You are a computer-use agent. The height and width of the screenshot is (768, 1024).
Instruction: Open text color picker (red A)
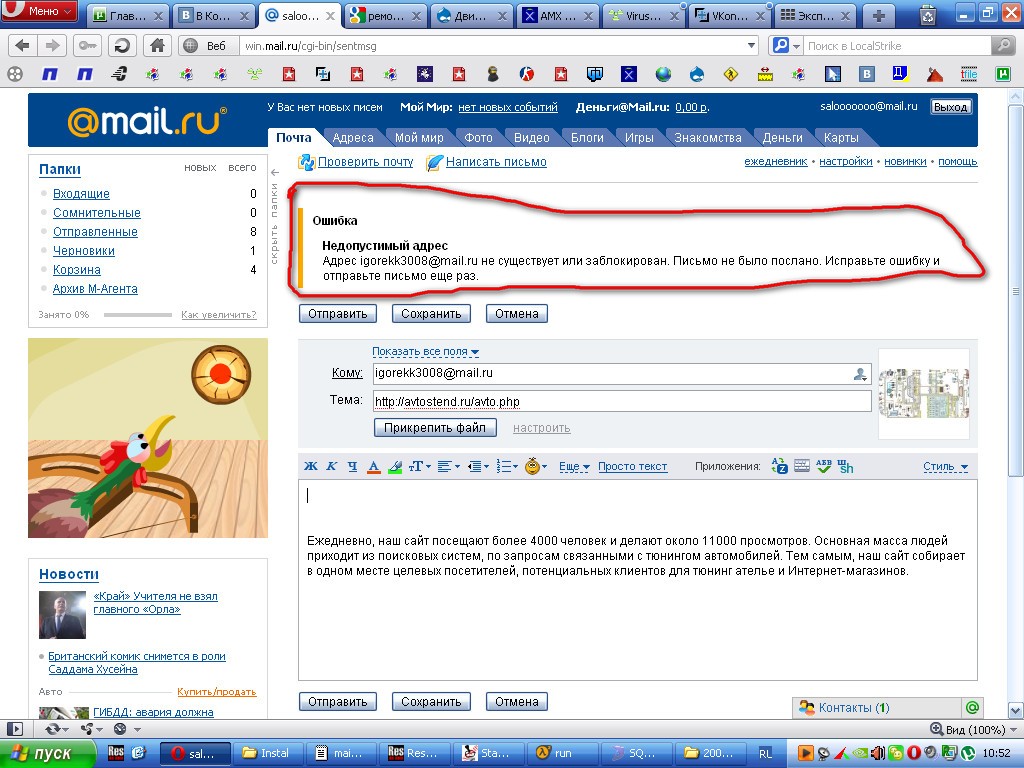374,466
